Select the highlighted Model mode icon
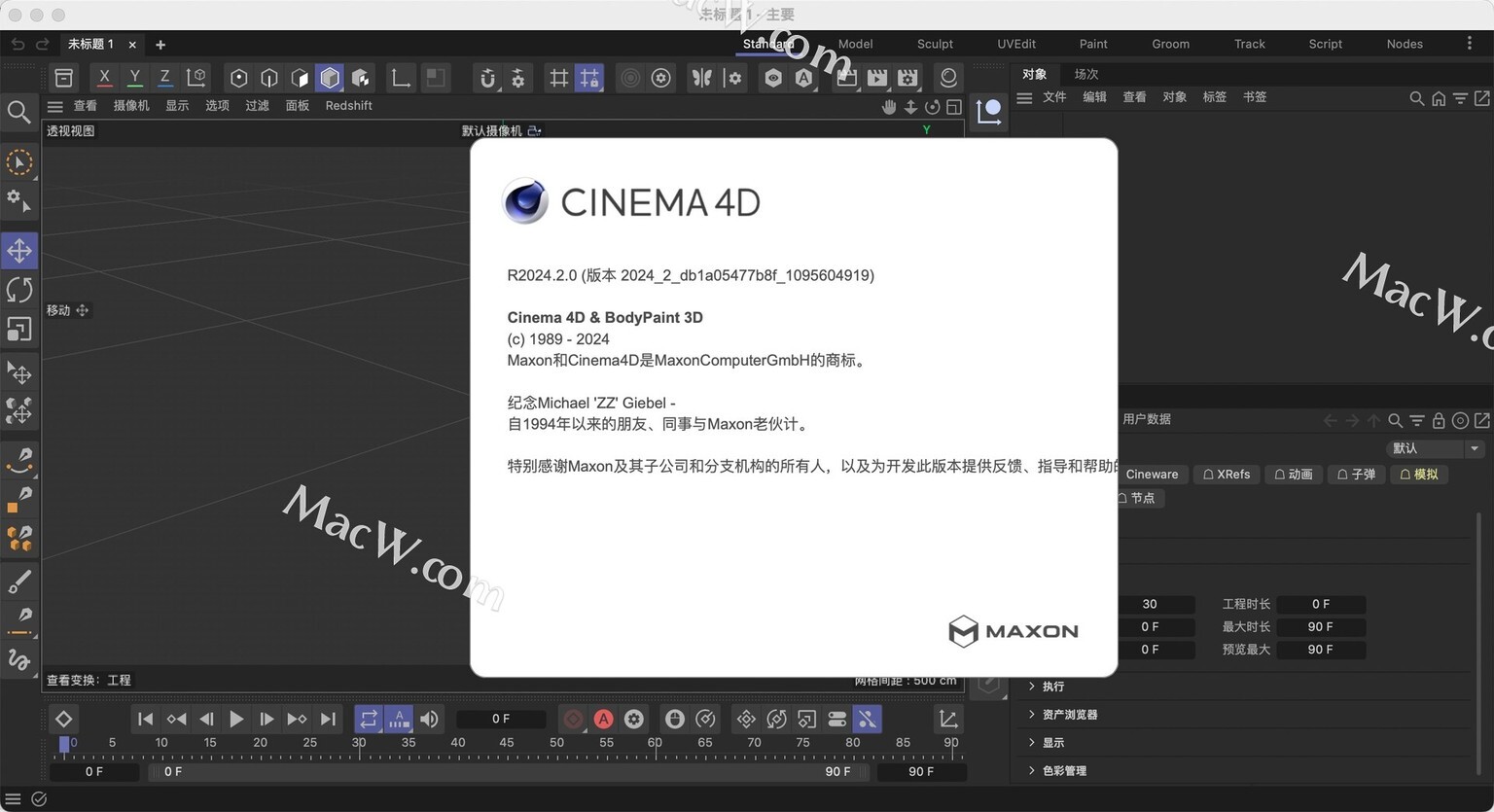The width and height of the screenshot is (1494, 812). click(x=330, y=78)
